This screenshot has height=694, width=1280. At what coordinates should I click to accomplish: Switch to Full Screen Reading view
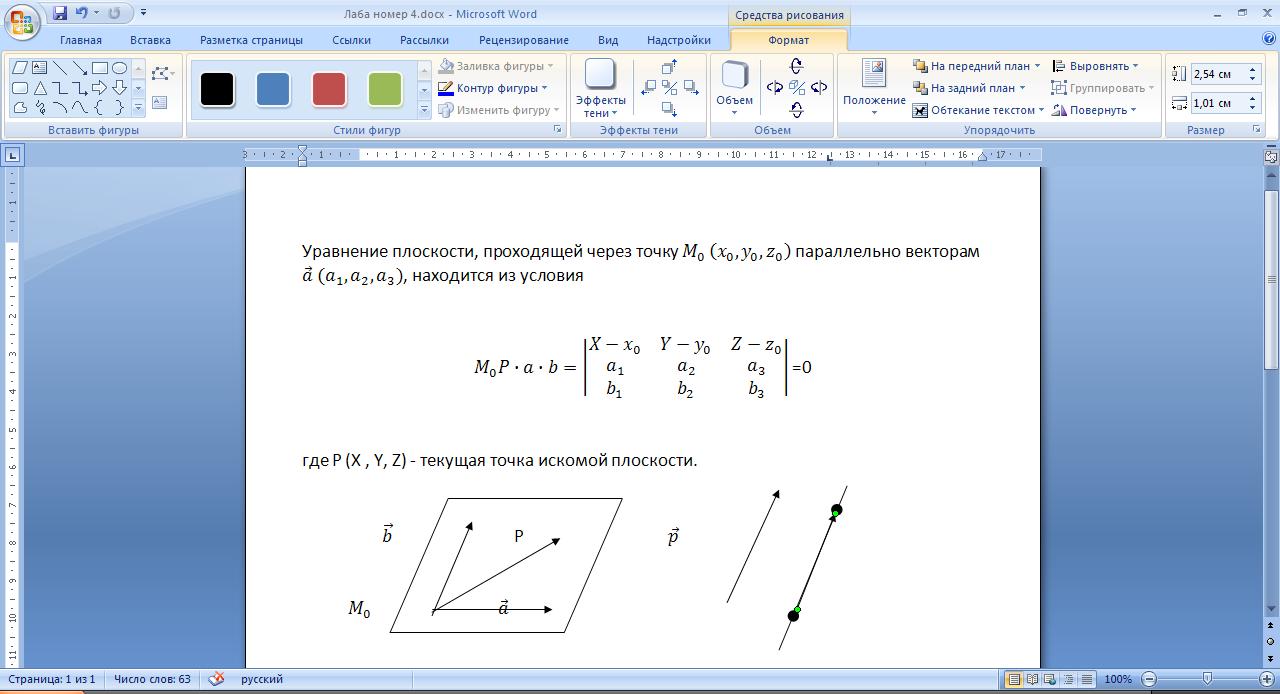1032,679
